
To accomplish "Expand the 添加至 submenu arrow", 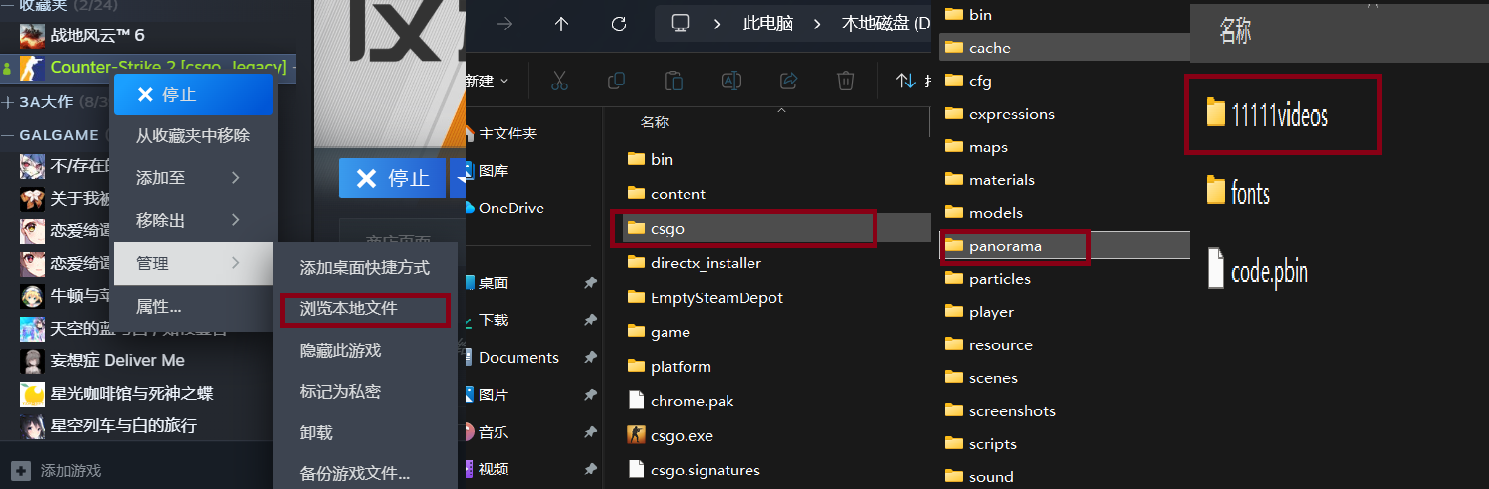I will (x=236, y=178).
